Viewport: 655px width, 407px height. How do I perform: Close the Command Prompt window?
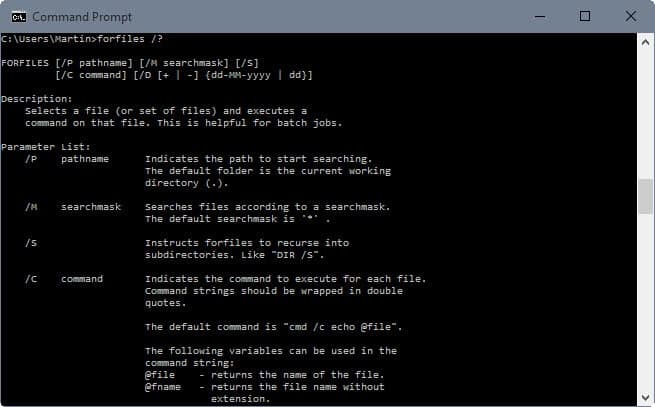(x=631, y=17)
